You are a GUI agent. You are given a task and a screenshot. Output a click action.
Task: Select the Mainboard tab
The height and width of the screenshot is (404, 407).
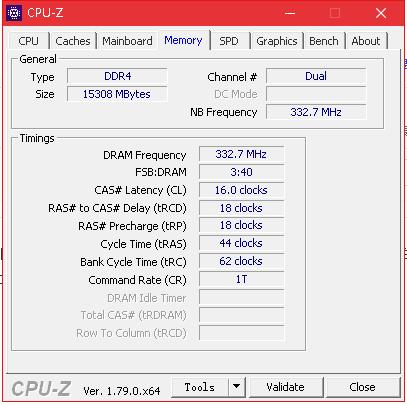127,41
